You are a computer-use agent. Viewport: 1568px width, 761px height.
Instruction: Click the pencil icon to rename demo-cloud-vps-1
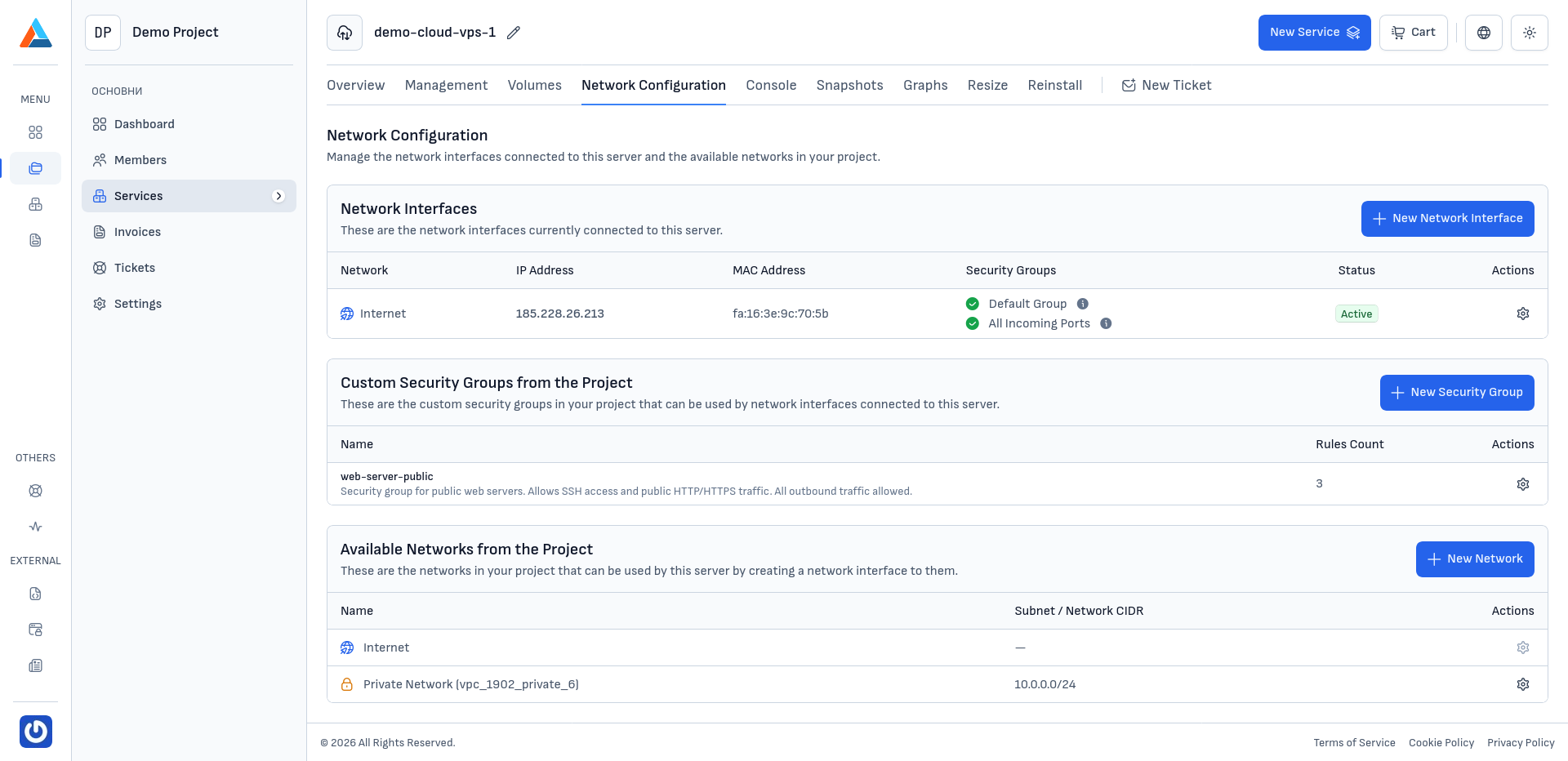click(x=513, y=33)
